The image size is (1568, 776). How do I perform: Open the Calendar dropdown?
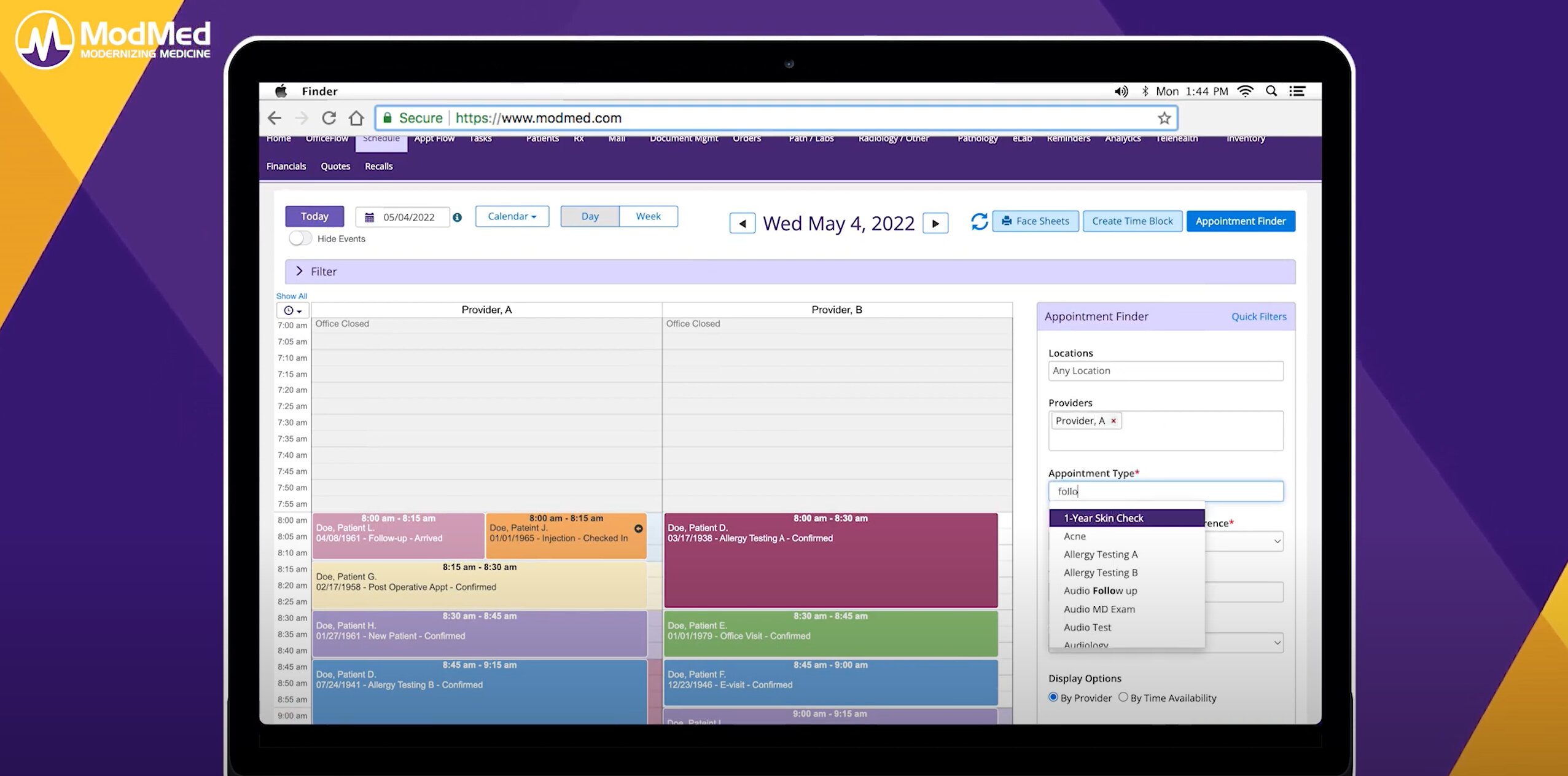(512, 216)
